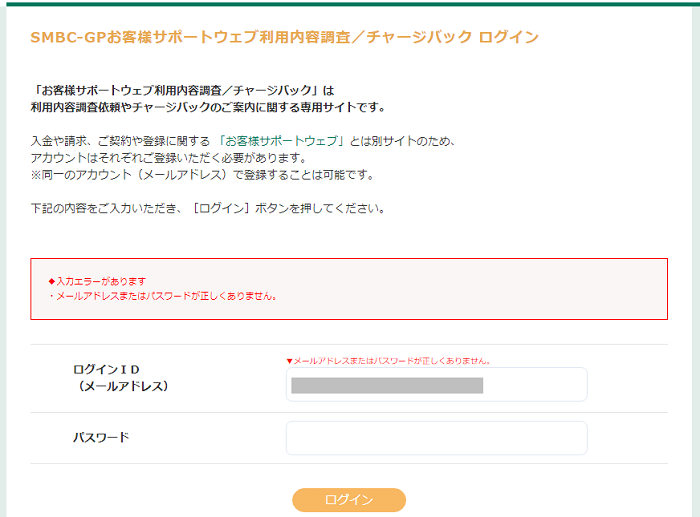Click the 下記の内容をご入力いただき instruction line

click(208, 208)
